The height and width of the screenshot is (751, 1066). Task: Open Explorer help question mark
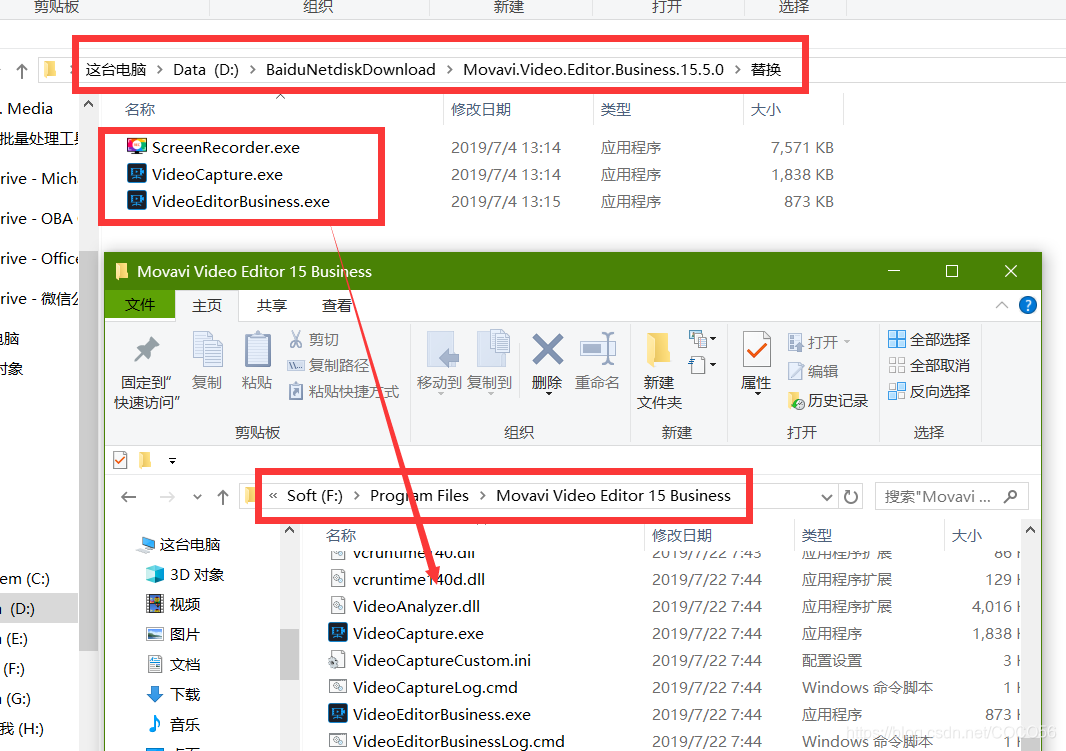[x=1028, y=305]
